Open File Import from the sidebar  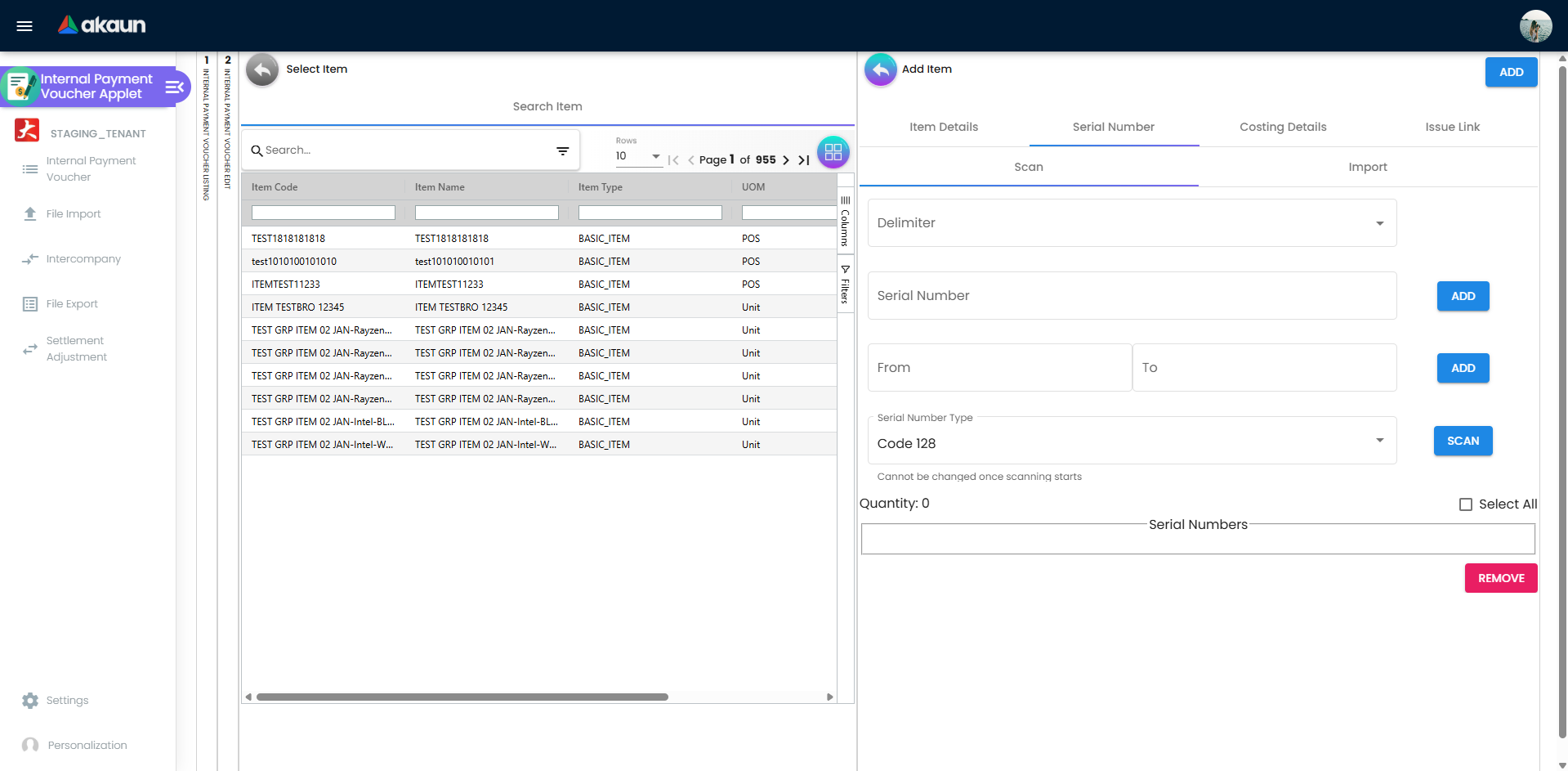[74, 213]
